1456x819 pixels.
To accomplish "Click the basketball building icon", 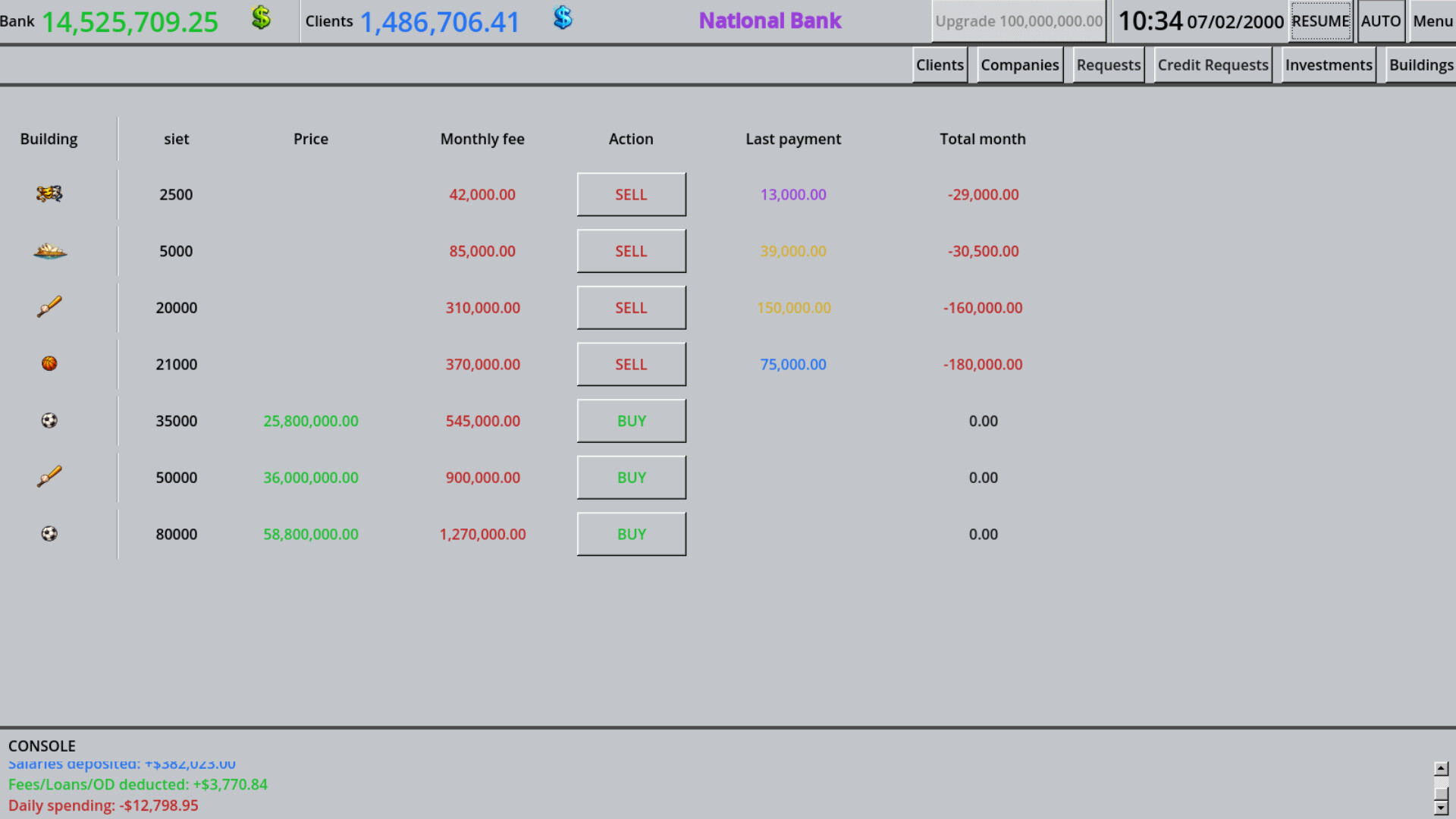I will (49, 363).
